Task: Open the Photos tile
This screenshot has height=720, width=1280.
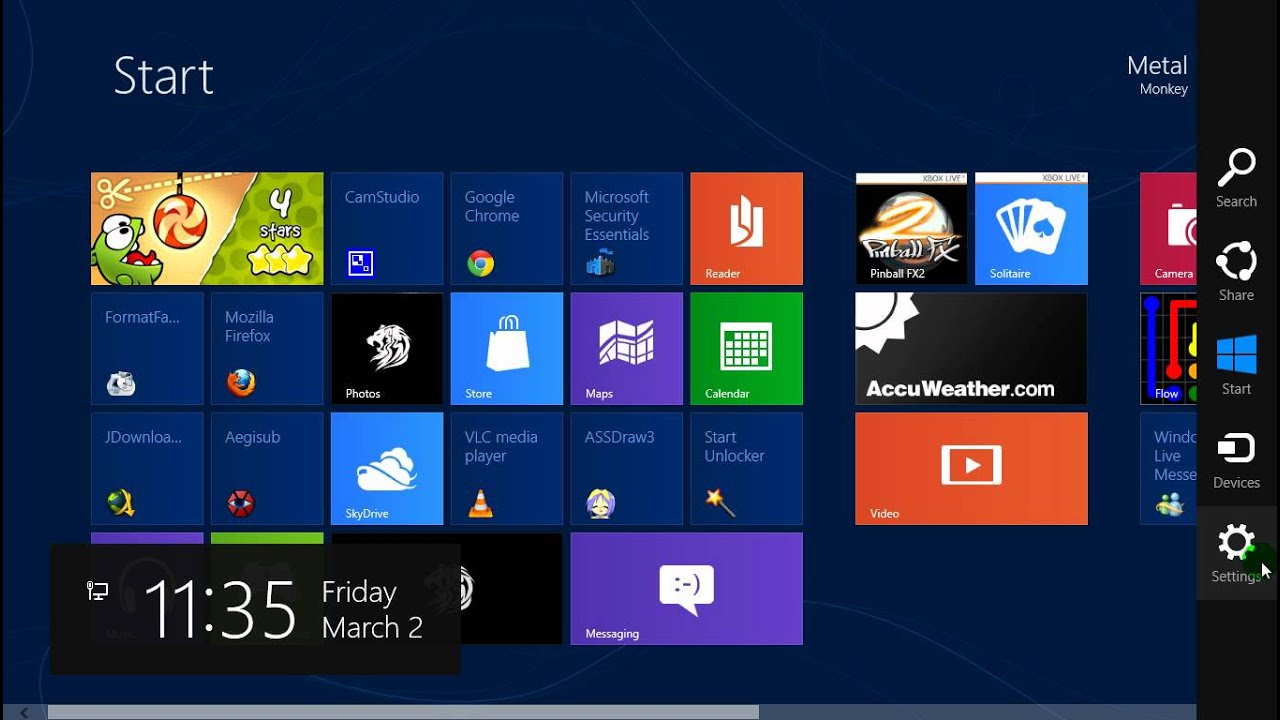Action: [x=387, y=349]
